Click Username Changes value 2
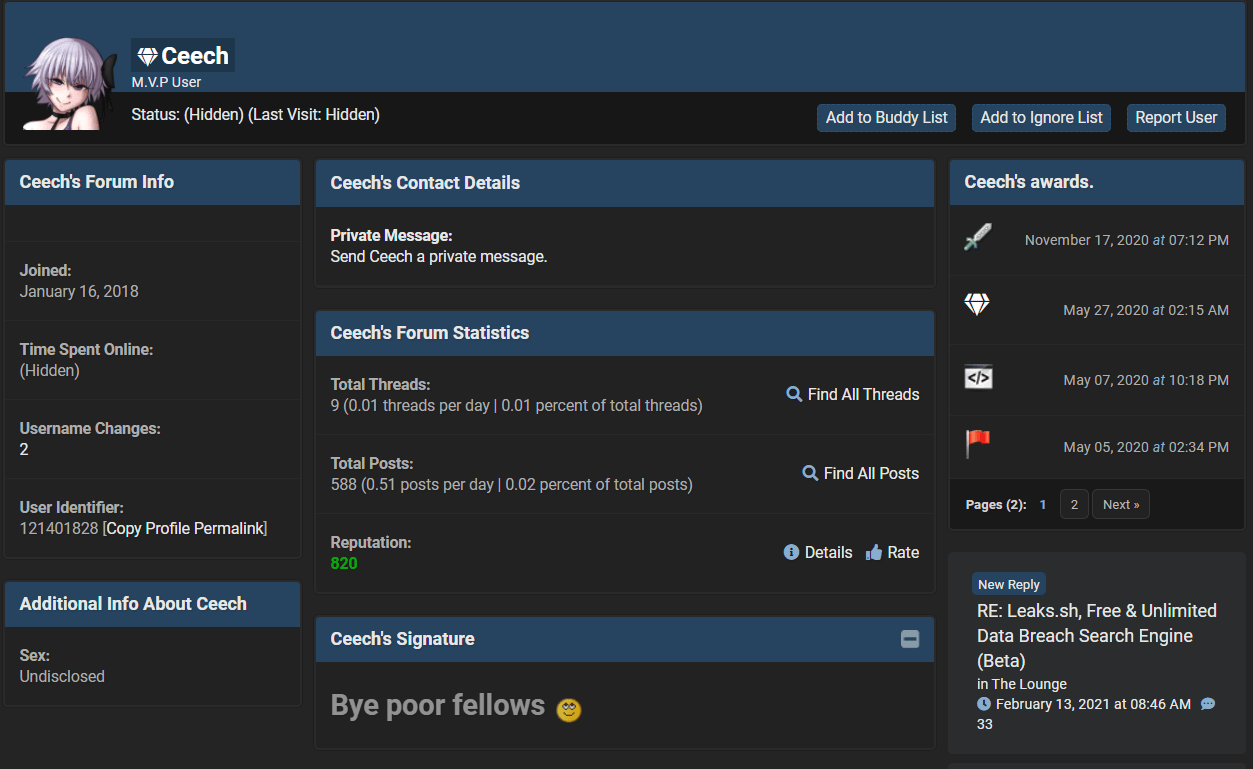The image size is (1253, 769). [x=24, y=449]
